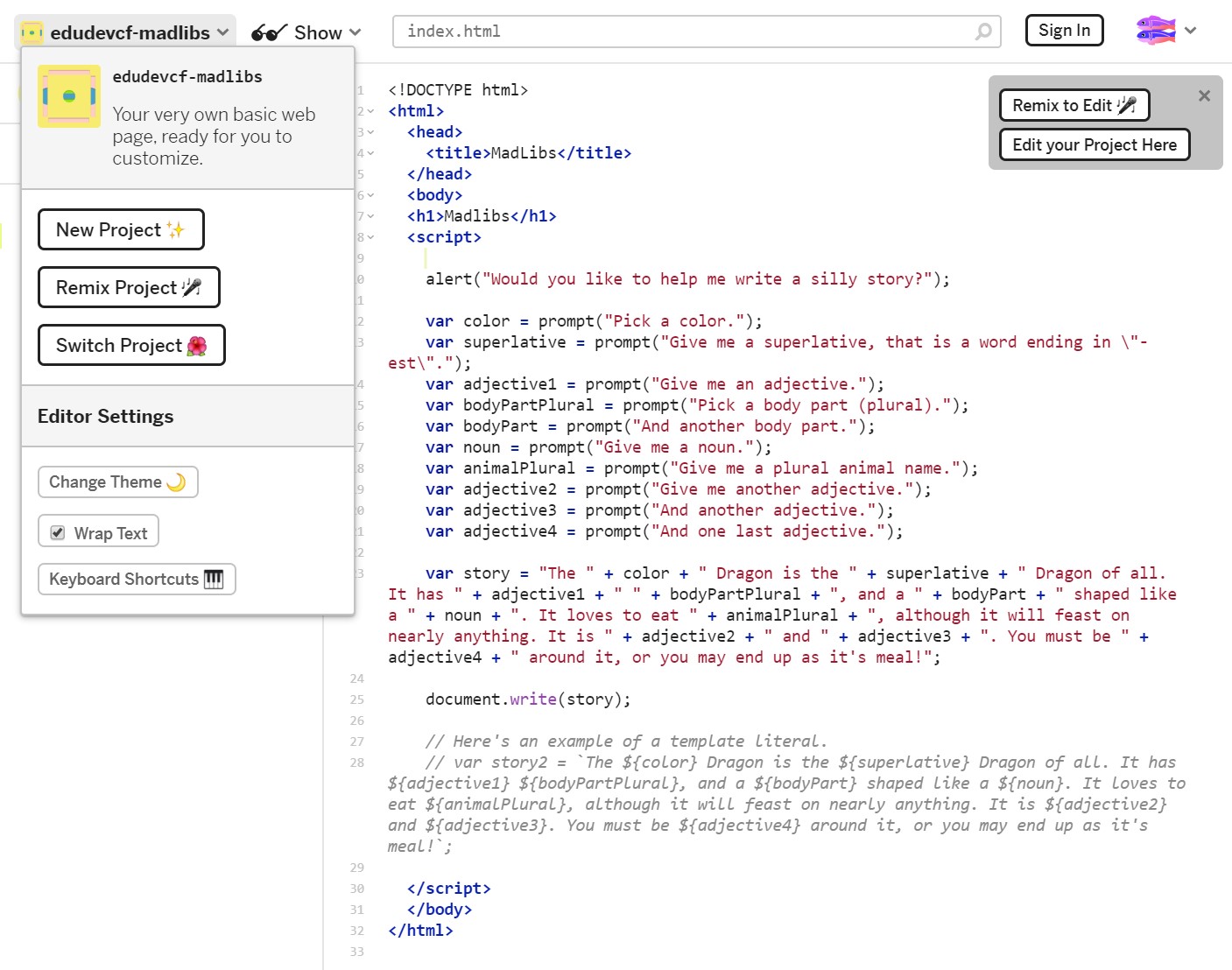Click the Sign In button
Screen dimensions: 1232x970
click(1064, 30)
